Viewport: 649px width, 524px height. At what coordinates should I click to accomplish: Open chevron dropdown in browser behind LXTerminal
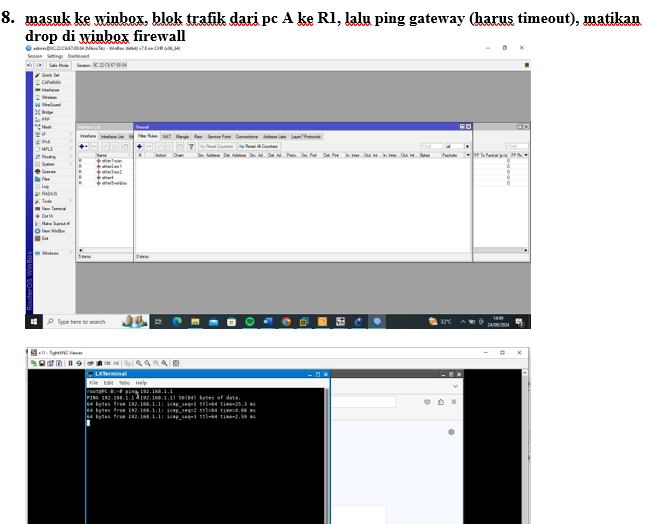point(455,386)
